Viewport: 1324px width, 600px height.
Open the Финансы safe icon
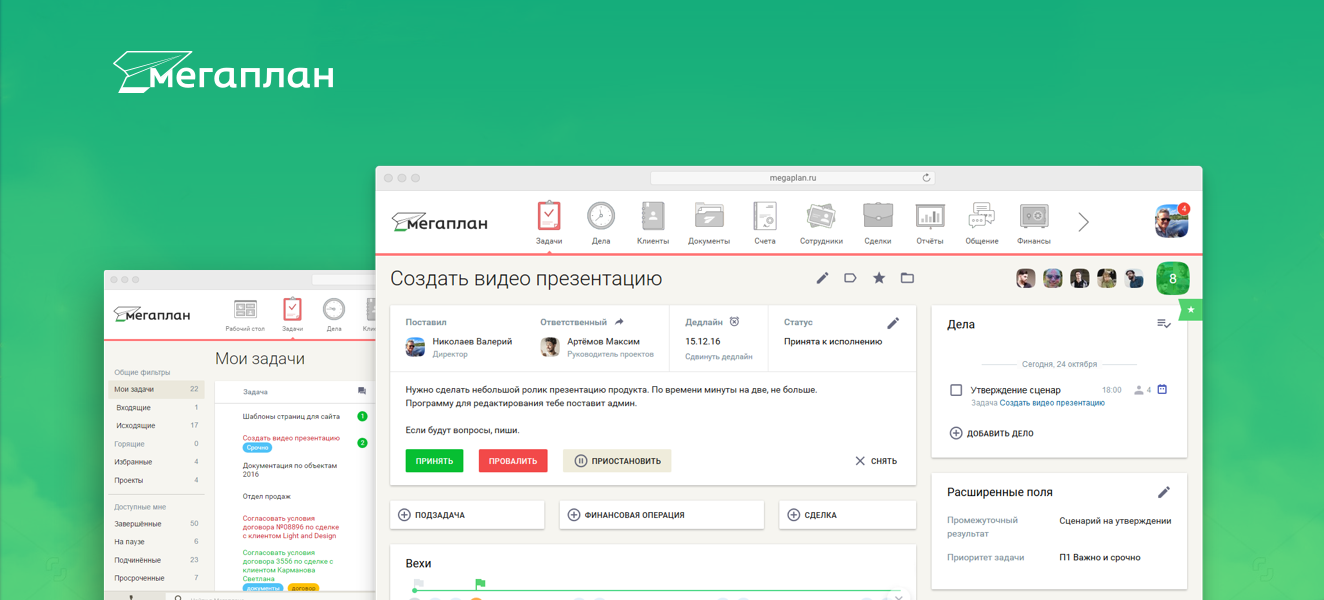pyautogui.click(x=1034, y=223)
